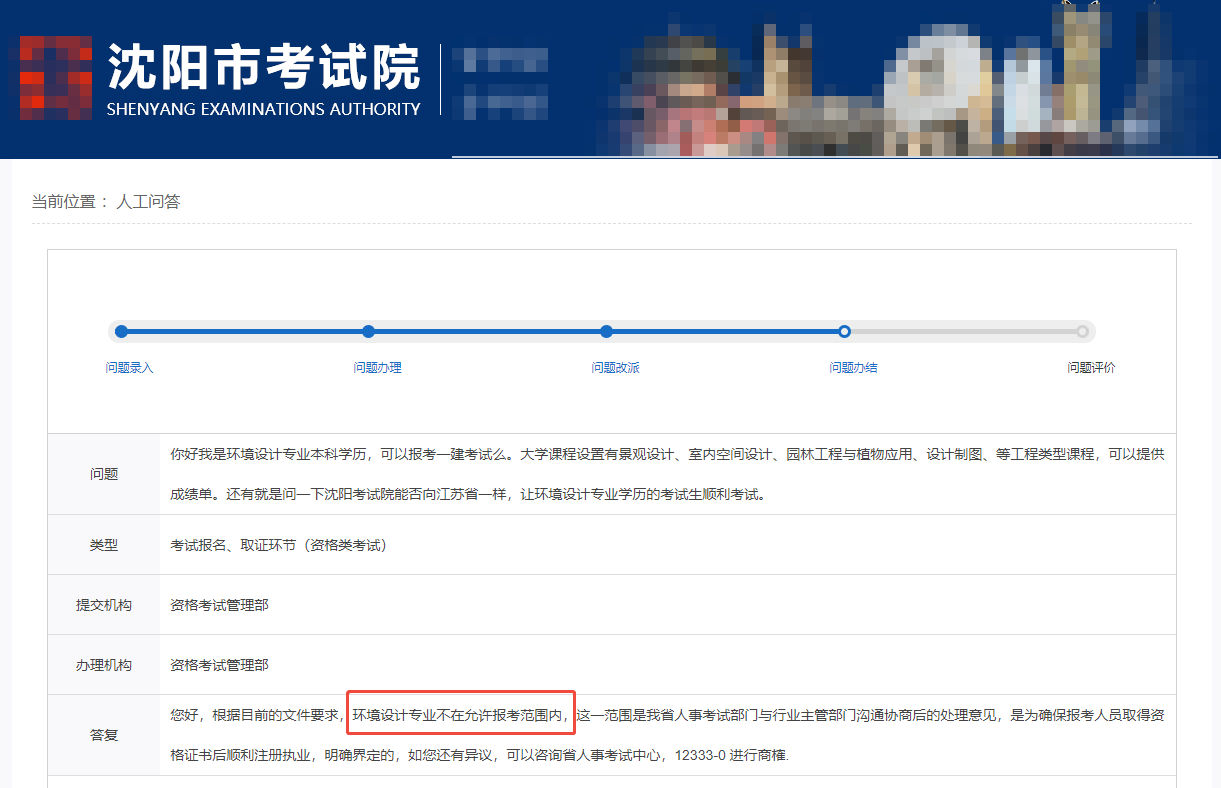
Task: Select the 问题办理 progress step dot
Action: [368, 331]
